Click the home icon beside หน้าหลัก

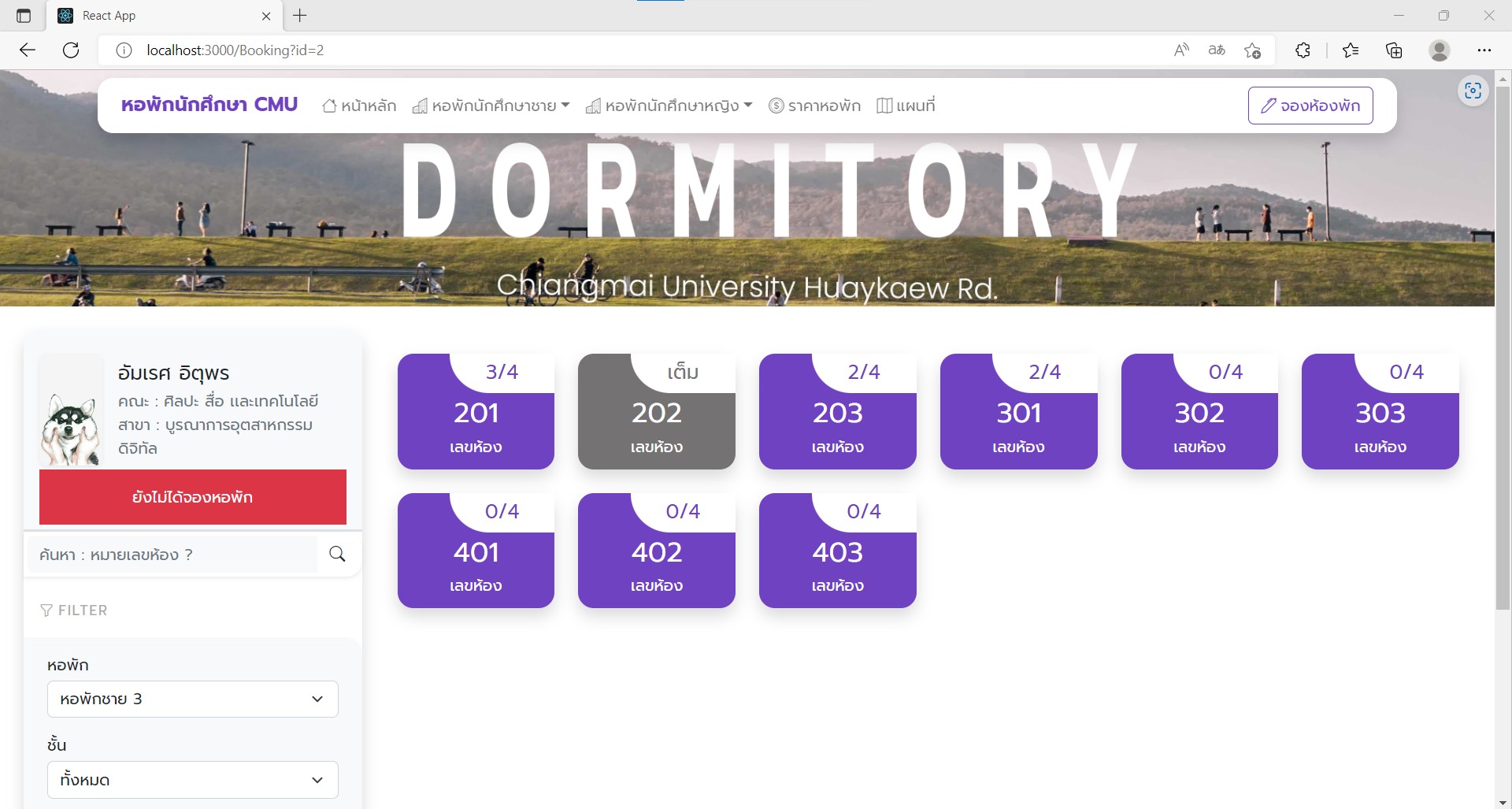[331, 105]
